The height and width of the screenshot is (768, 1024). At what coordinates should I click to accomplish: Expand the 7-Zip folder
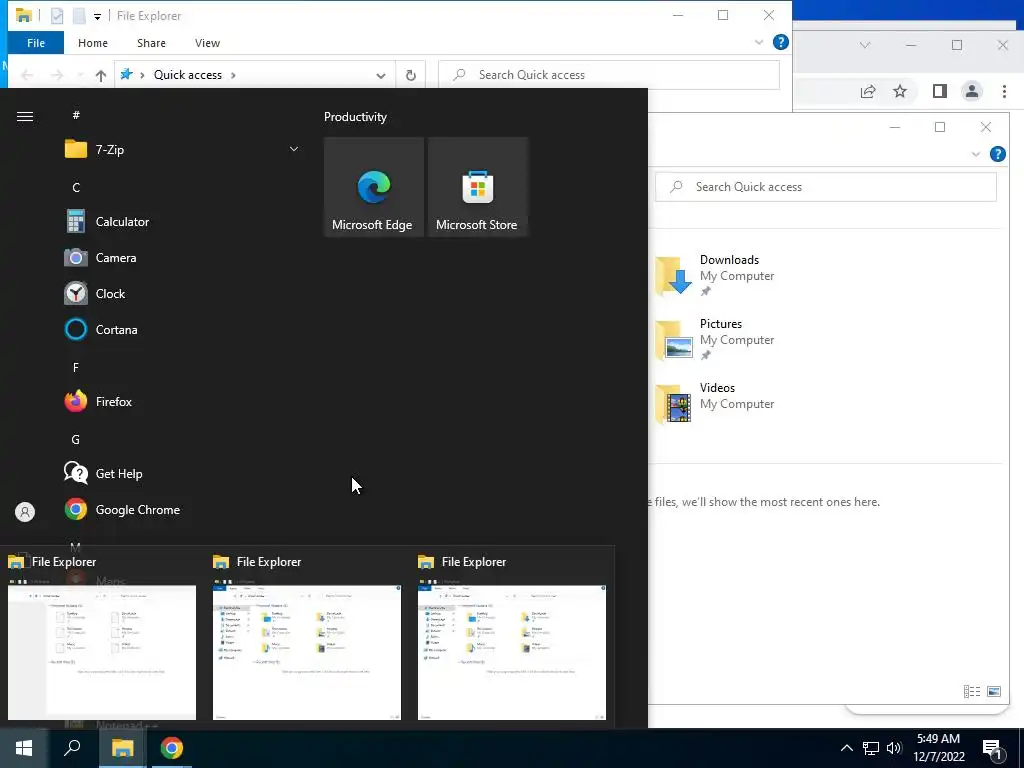[294, 150]
